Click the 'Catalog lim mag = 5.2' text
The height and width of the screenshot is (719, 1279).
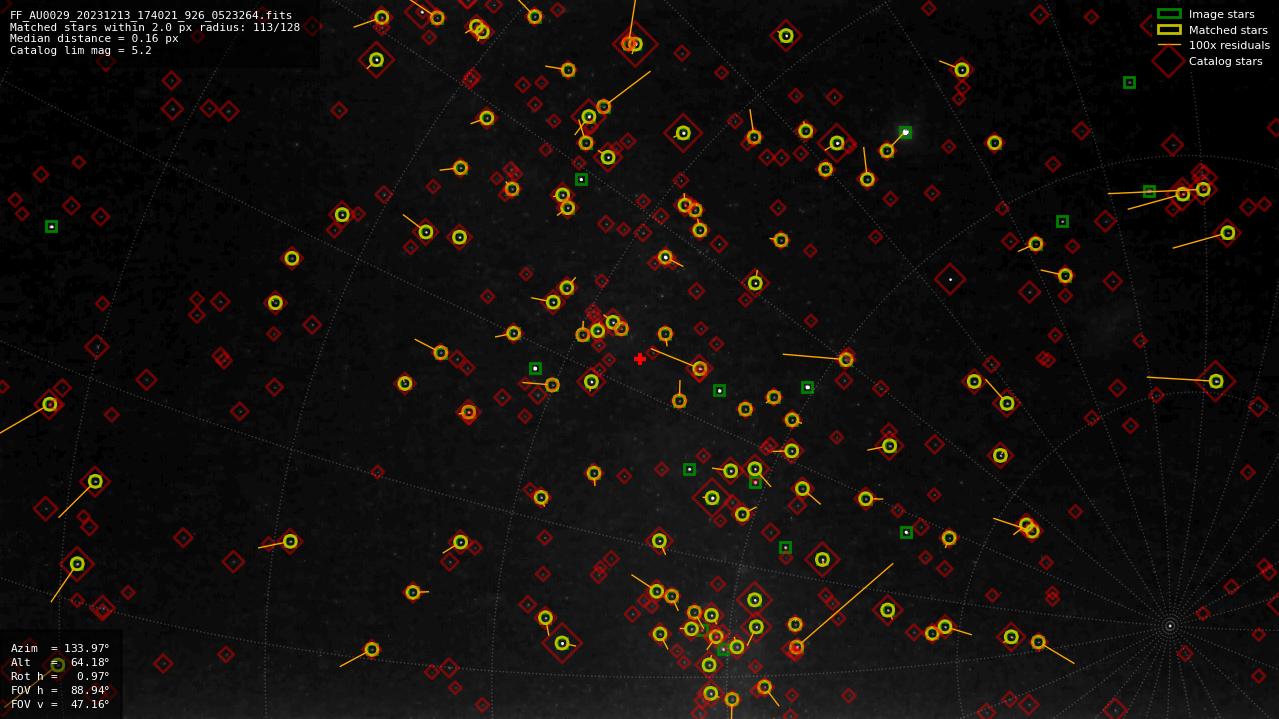[81, 50]
